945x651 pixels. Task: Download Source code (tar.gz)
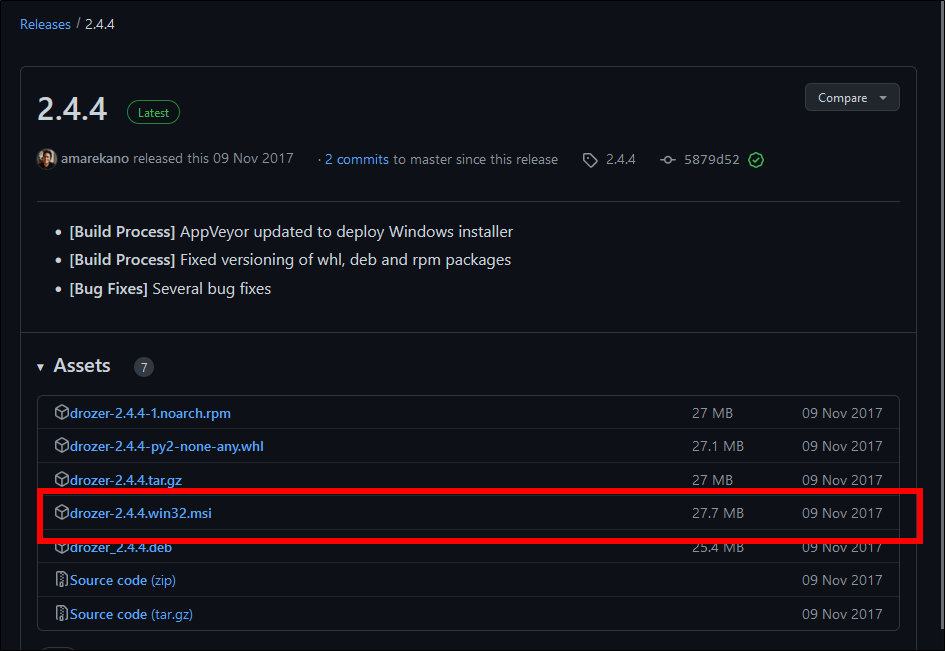[x=131, y=614]
